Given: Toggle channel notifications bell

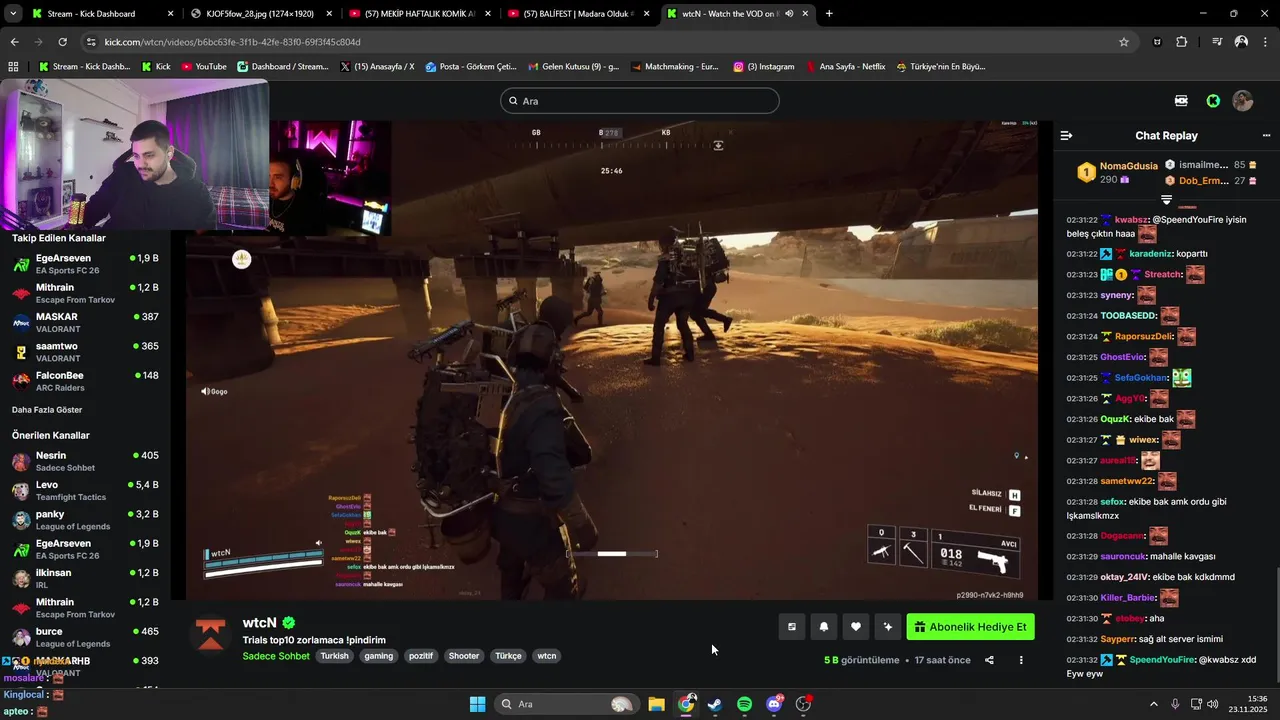Looking at the screenshot, I should [x=824, y=627].
